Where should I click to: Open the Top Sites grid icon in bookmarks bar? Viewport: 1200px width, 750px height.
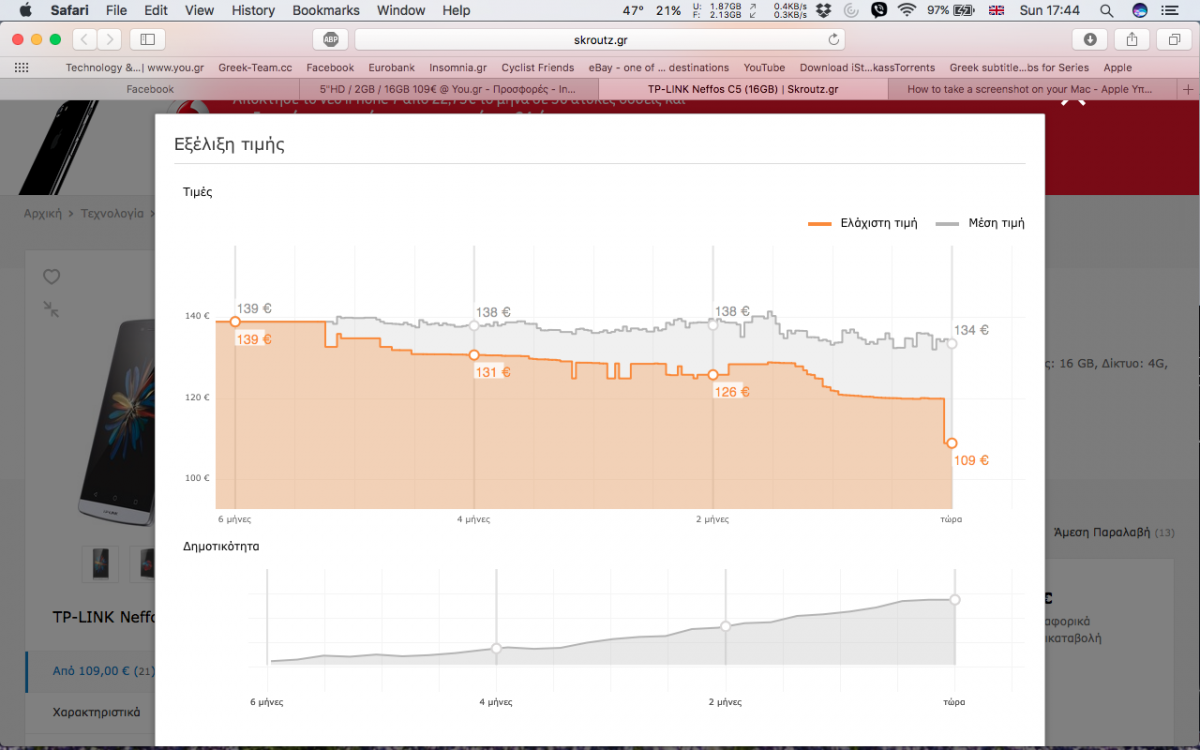(x=21, y=68)
